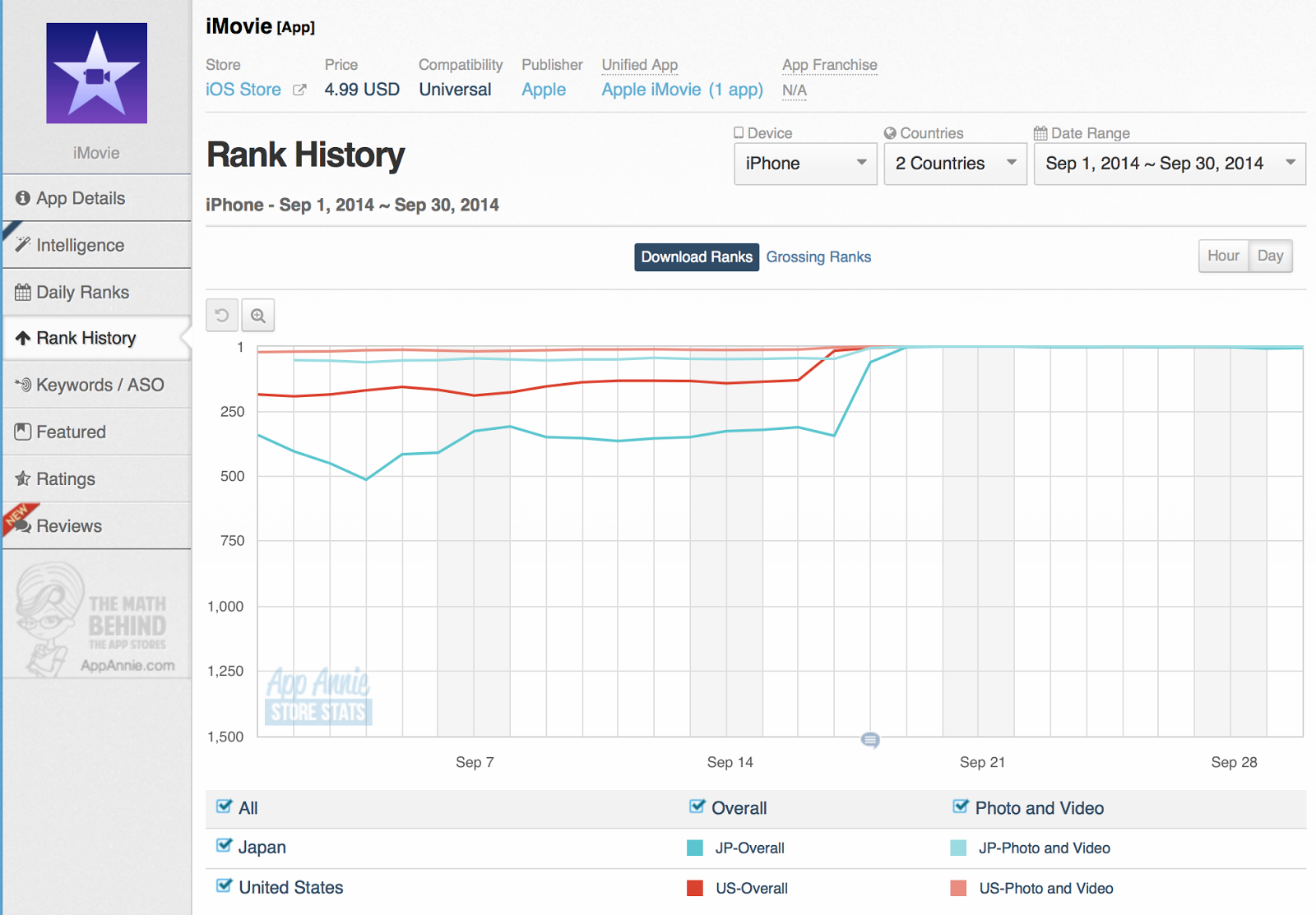Open Ratings in sidebar

97,478
